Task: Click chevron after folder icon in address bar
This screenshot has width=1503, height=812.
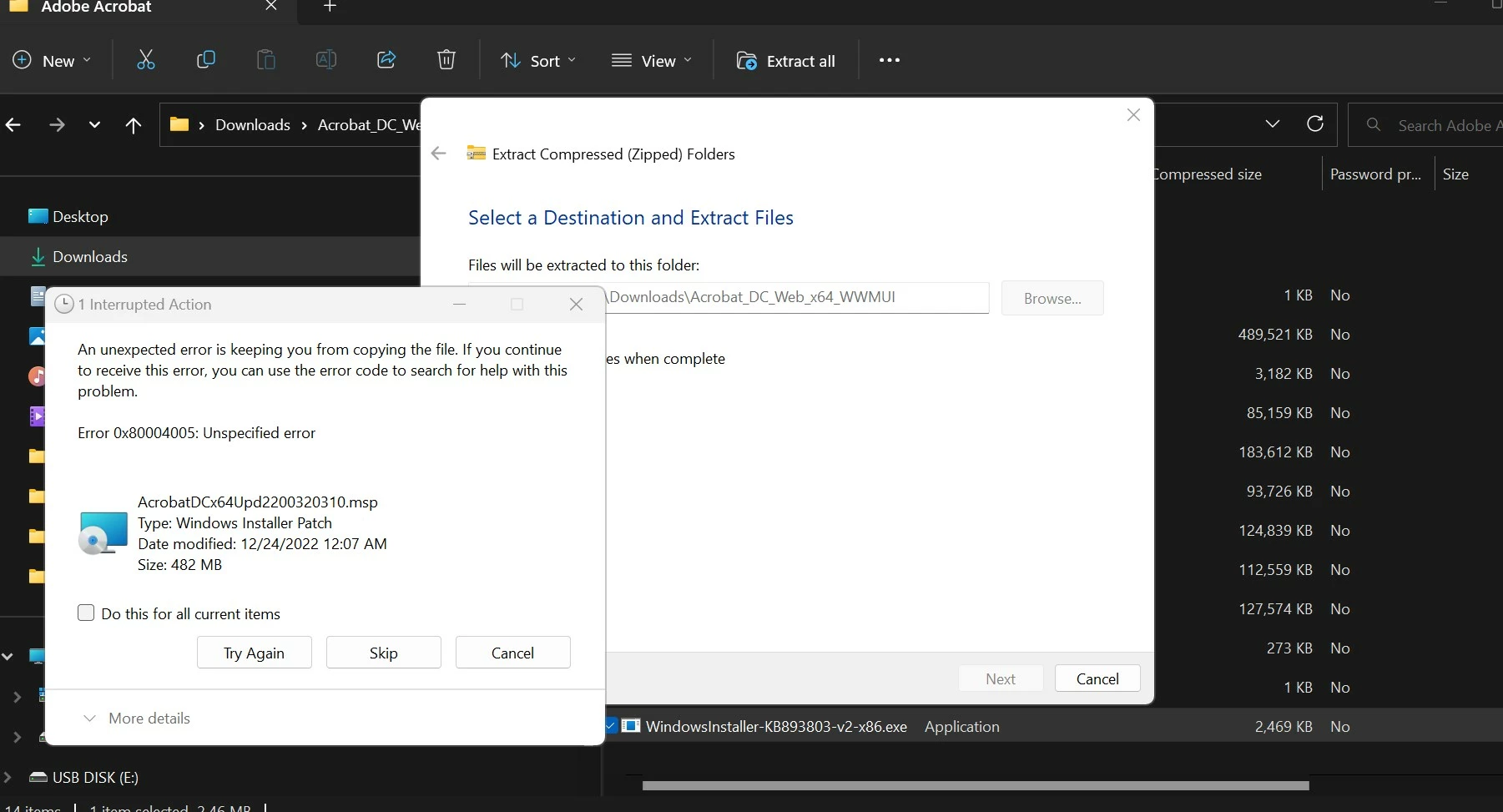Action: pos(201,125)
